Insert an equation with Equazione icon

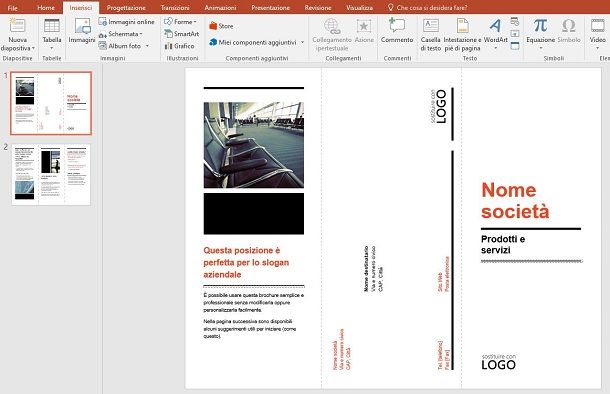(540, 26)
